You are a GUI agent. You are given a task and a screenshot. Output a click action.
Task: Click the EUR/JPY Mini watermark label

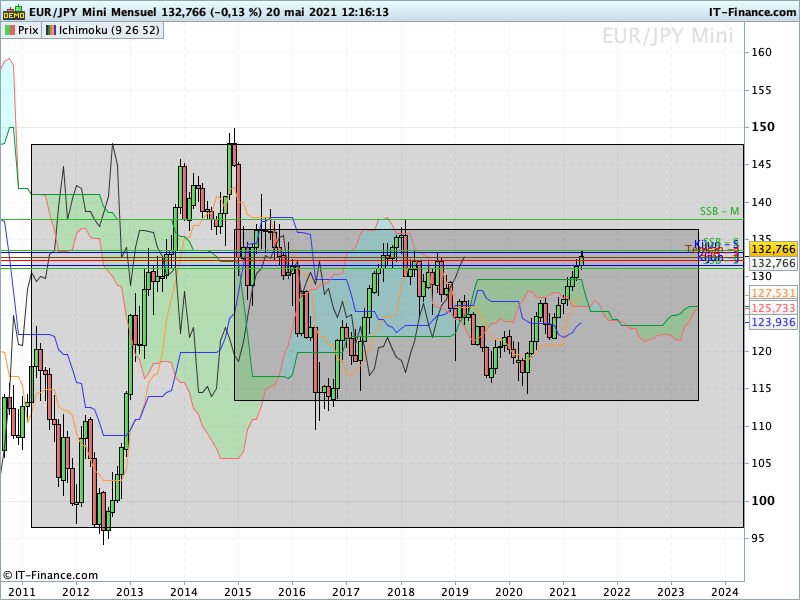667,37
